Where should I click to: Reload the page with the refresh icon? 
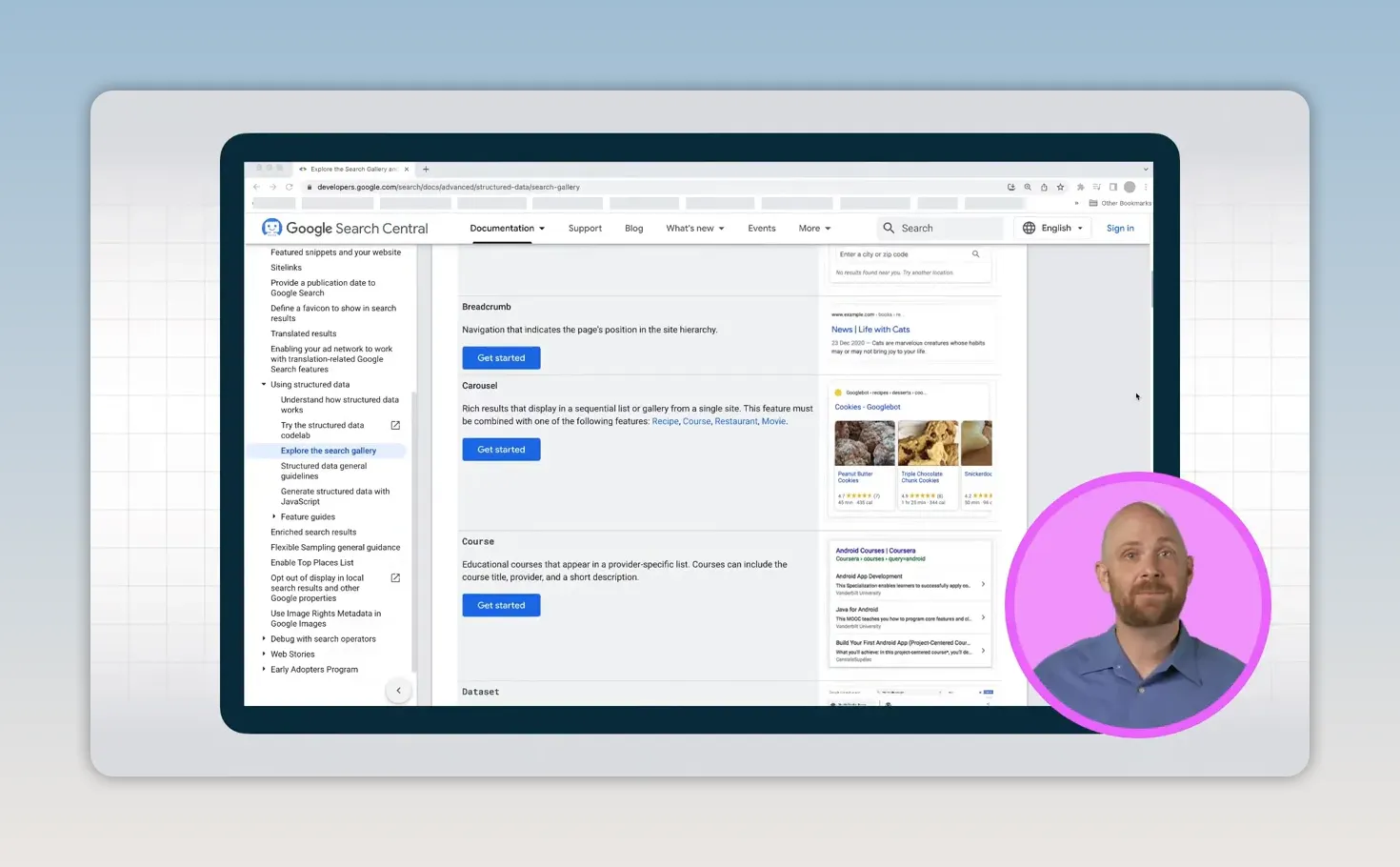coord(290,187)
